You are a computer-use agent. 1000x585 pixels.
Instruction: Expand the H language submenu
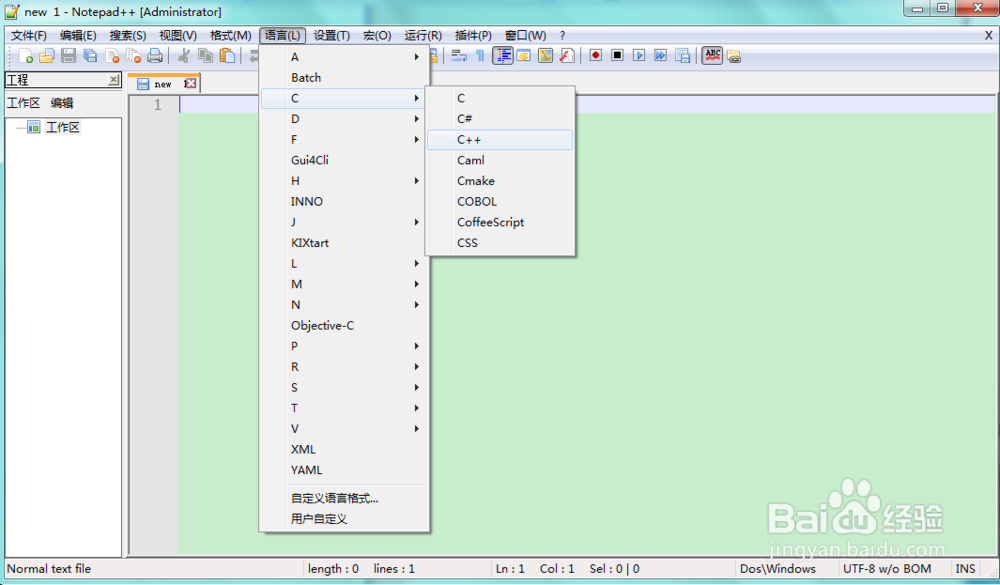click(344, 181)
